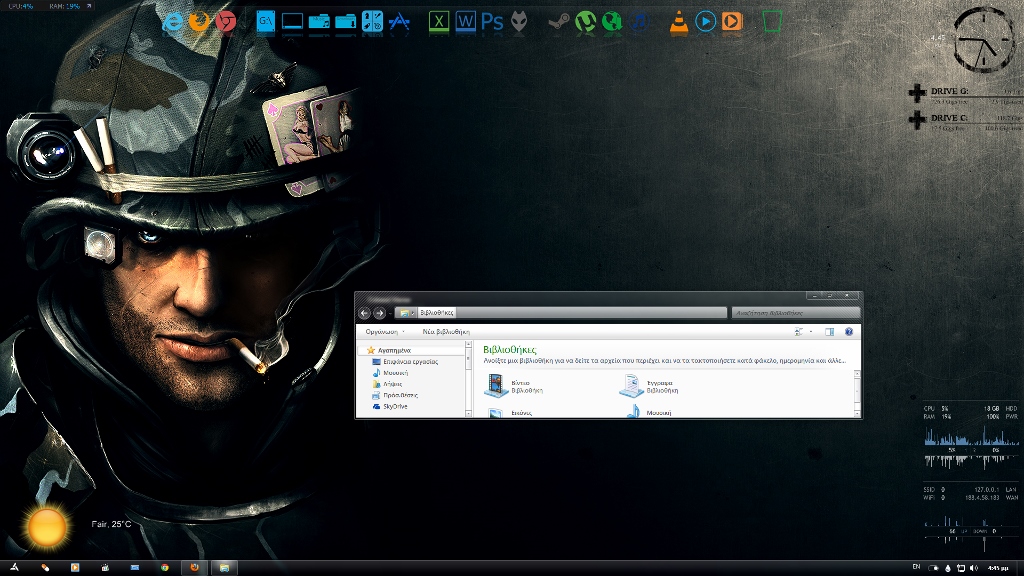The image size is (1024, 576).
Task: Open DRIVE G: from desktop widget
Action: (950, 91)
